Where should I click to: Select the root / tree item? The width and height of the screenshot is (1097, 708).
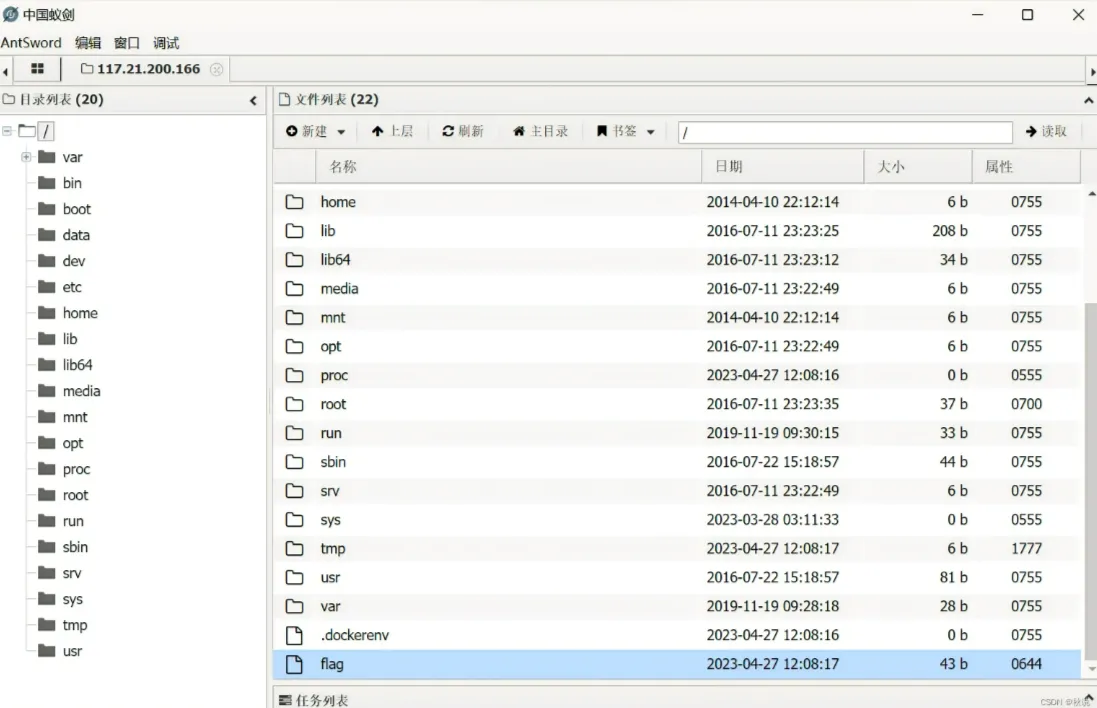coord(46,131)
